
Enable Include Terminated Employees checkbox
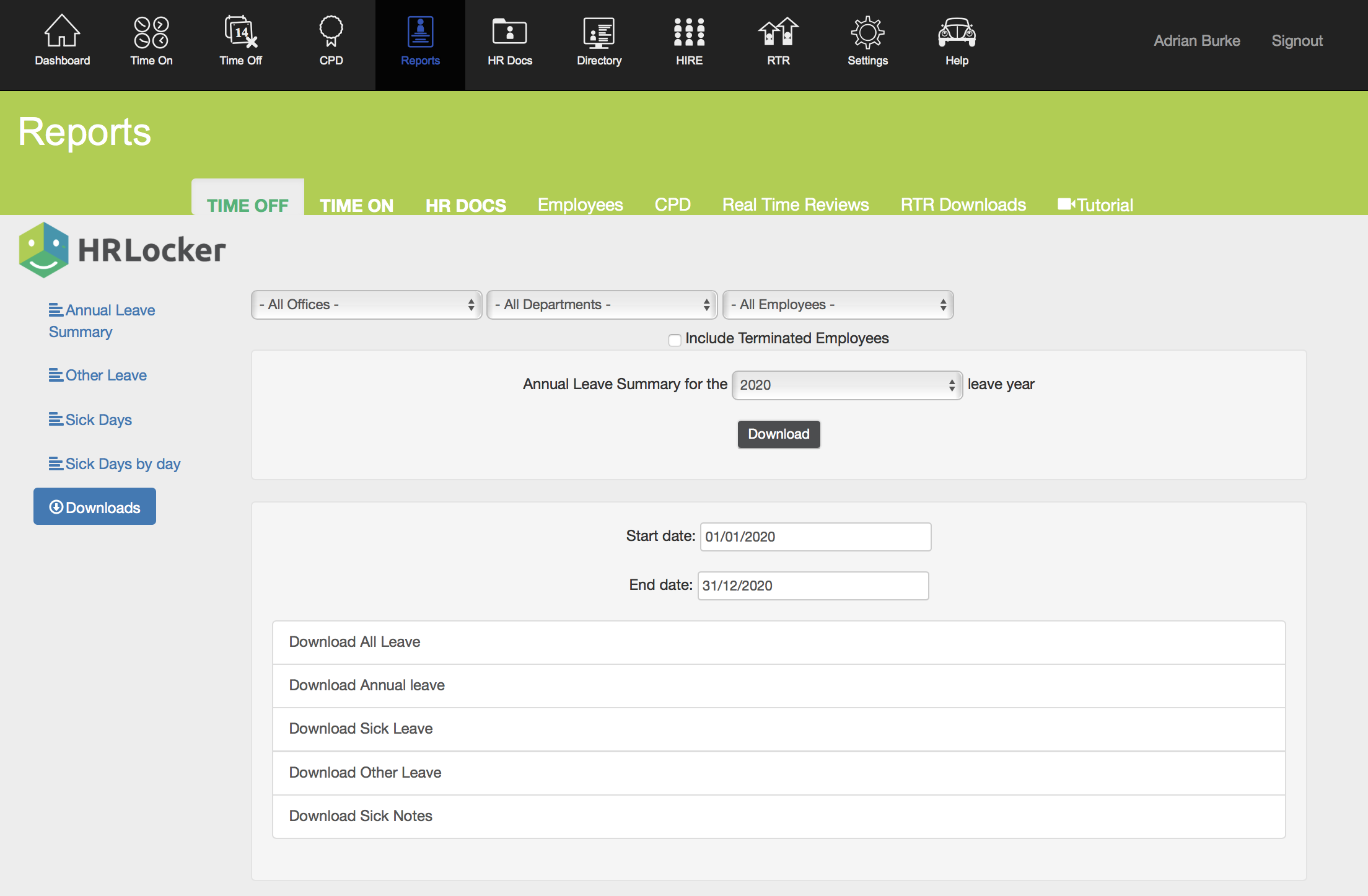click(675, 340)
